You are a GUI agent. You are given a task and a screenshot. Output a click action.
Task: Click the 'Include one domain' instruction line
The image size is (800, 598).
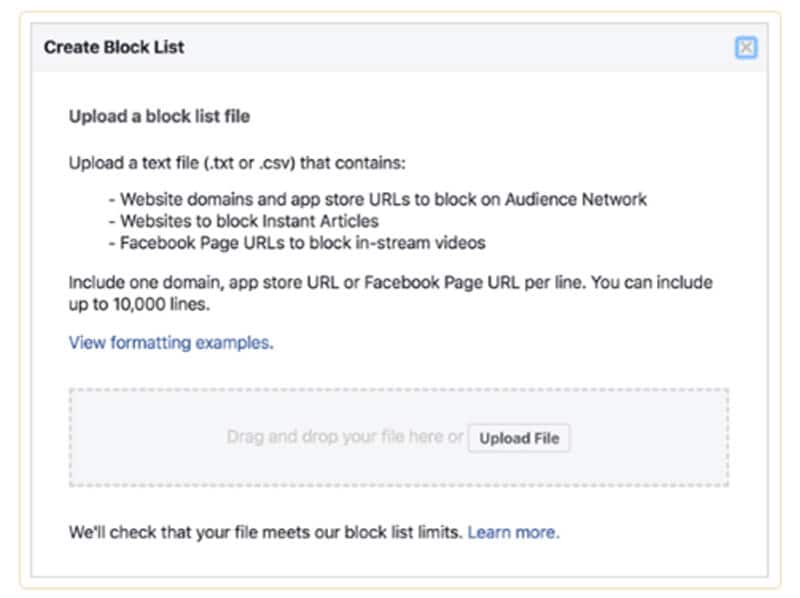[390, 283]
